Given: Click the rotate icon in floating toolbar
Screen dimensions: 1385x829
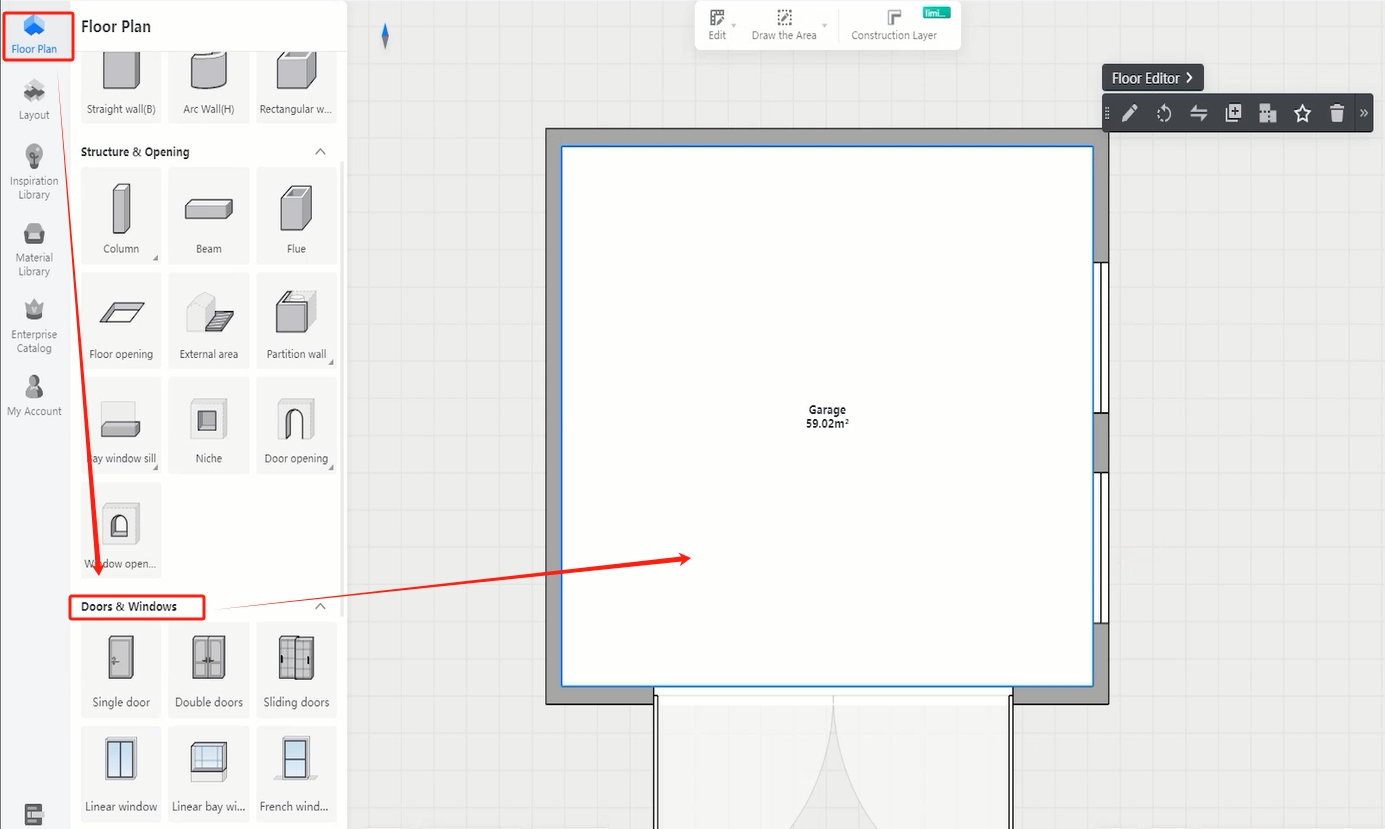Looking at the screenshot, I should coord(1164,113).
